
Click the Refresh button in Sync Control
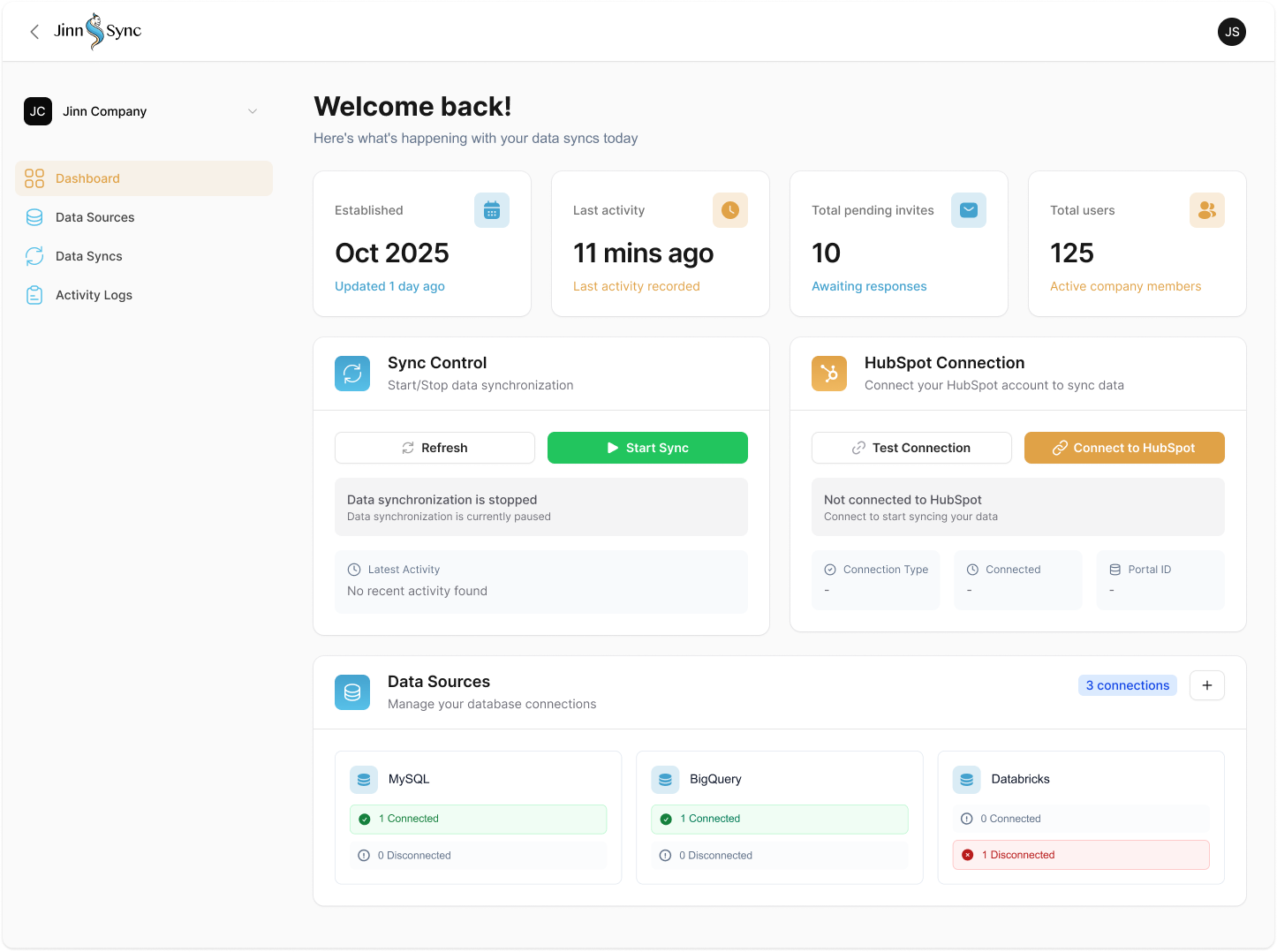tap(434, 448)
